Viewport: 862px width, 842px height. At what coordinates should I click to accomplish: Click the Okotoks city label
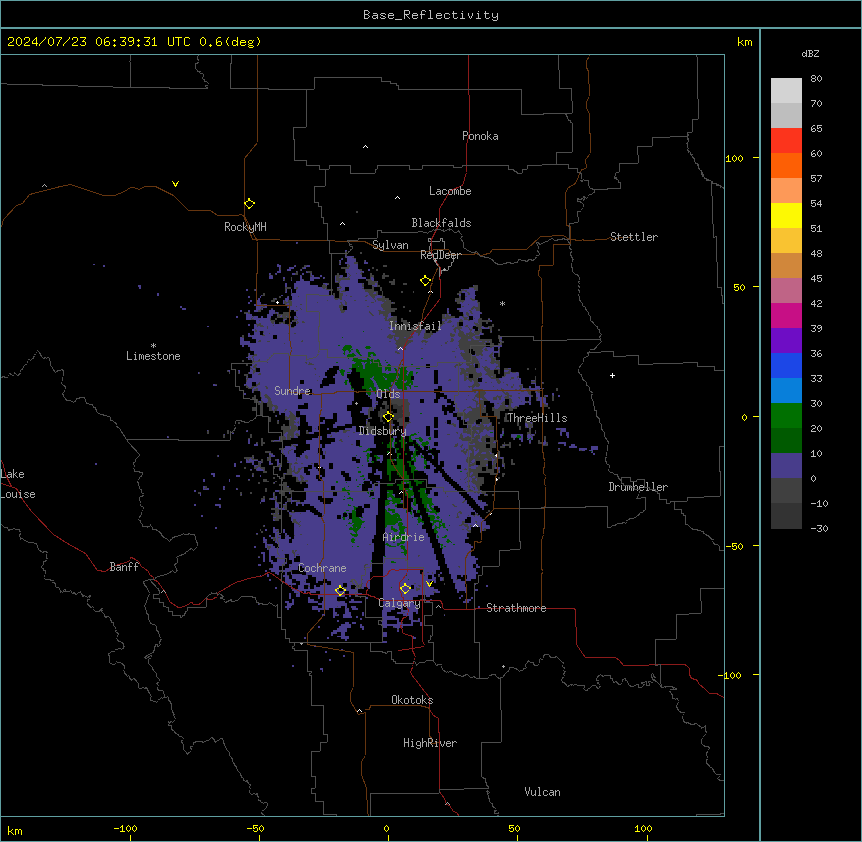(x=412, y=700)
